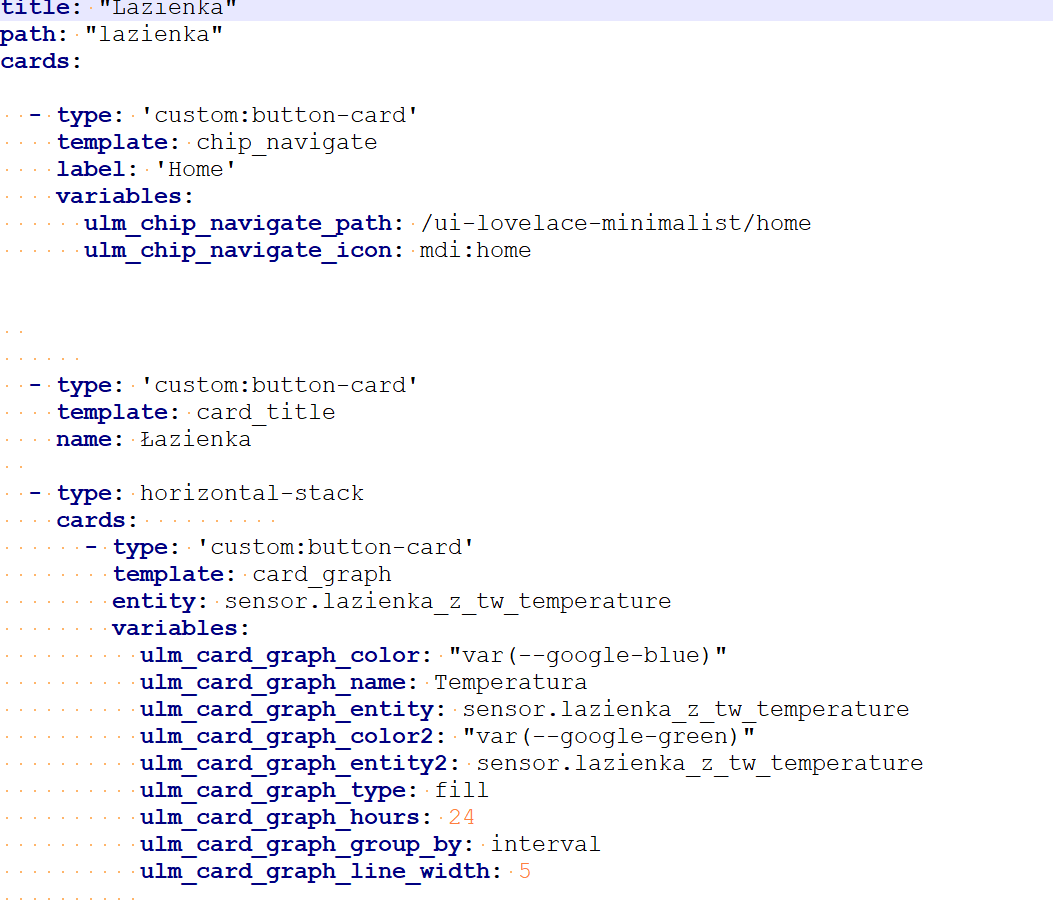Select the "var(--google-blue)" value
The image size is (1053, 905).
pos(588,655)
